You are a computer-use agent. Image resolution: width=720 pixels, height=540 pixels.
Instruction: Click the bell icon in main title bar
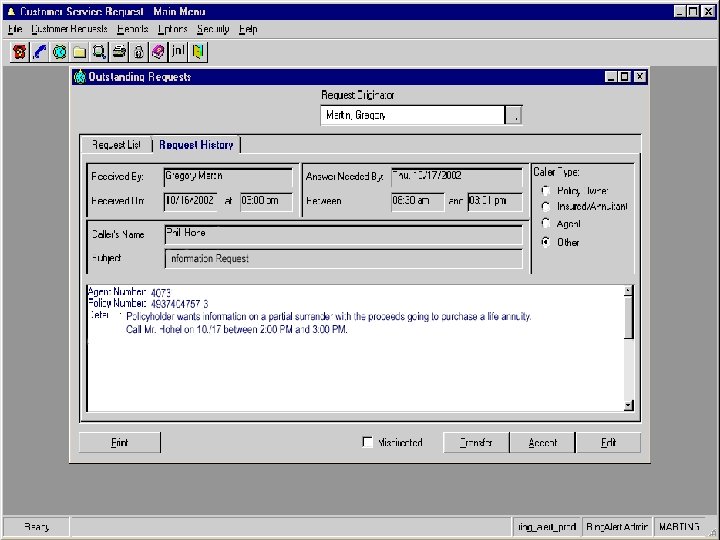pos(11,11)
